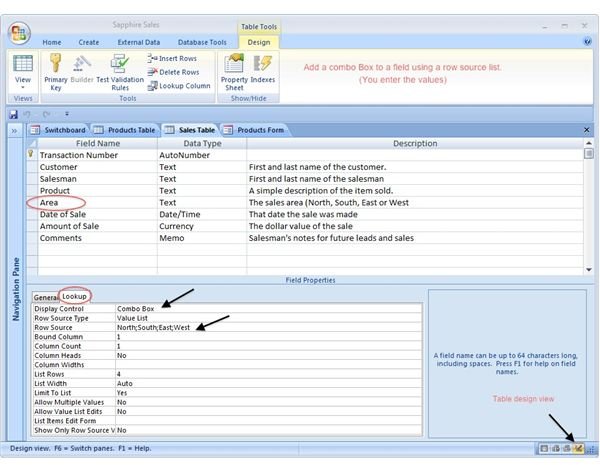Select the Salesman field name cell

click(98, 179)
